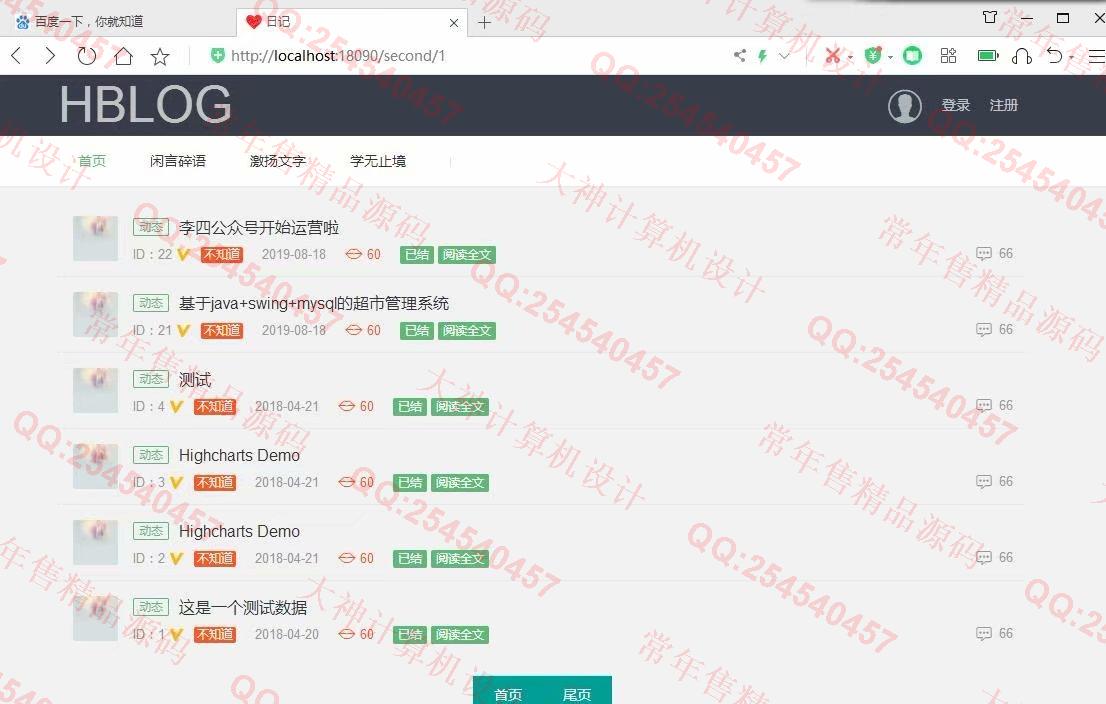Go back with the browser back arrow
The height and width of the screenshot is (704, 1106).
[17, 56]
